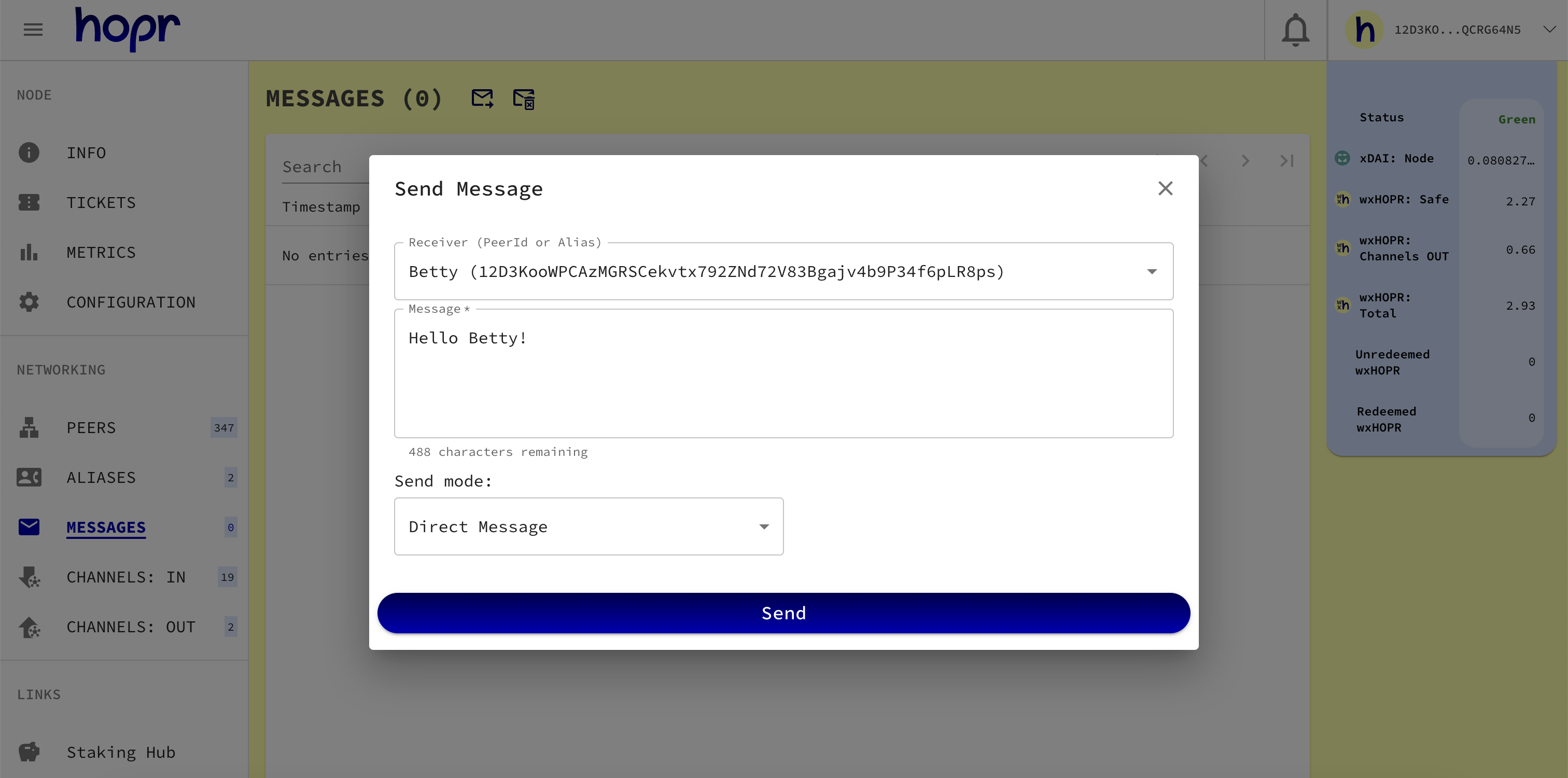Click the xDAI value 0.080827…
Screen dimensions: 1568x778
coord(1501,160)
